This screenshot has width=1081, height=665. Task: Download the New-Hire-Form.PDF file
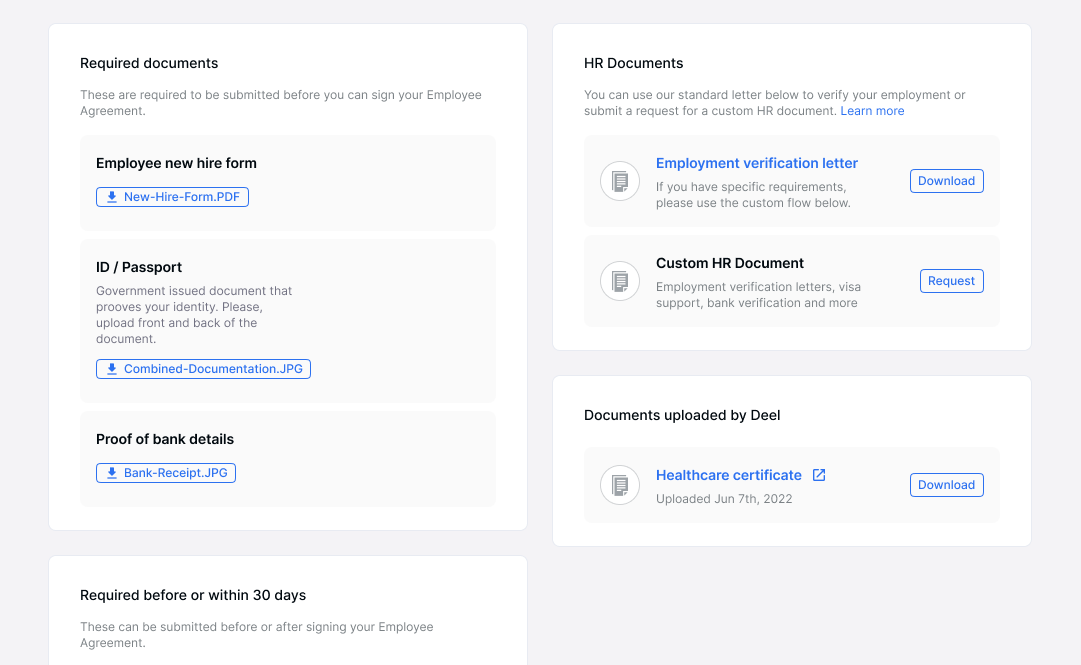tap(172, 197)
